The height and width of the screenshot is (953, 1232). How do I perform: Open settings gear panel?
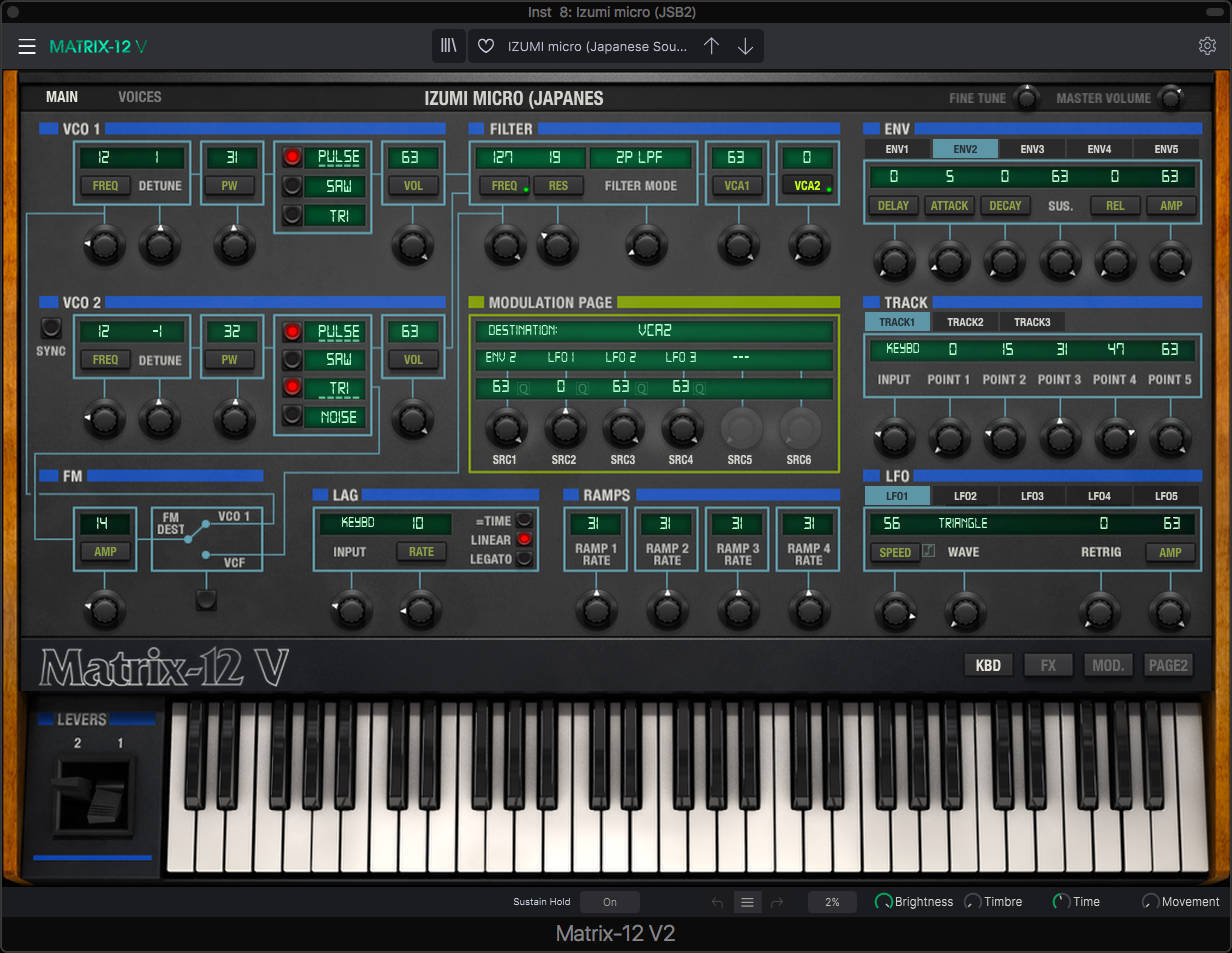pos(1207,46)
